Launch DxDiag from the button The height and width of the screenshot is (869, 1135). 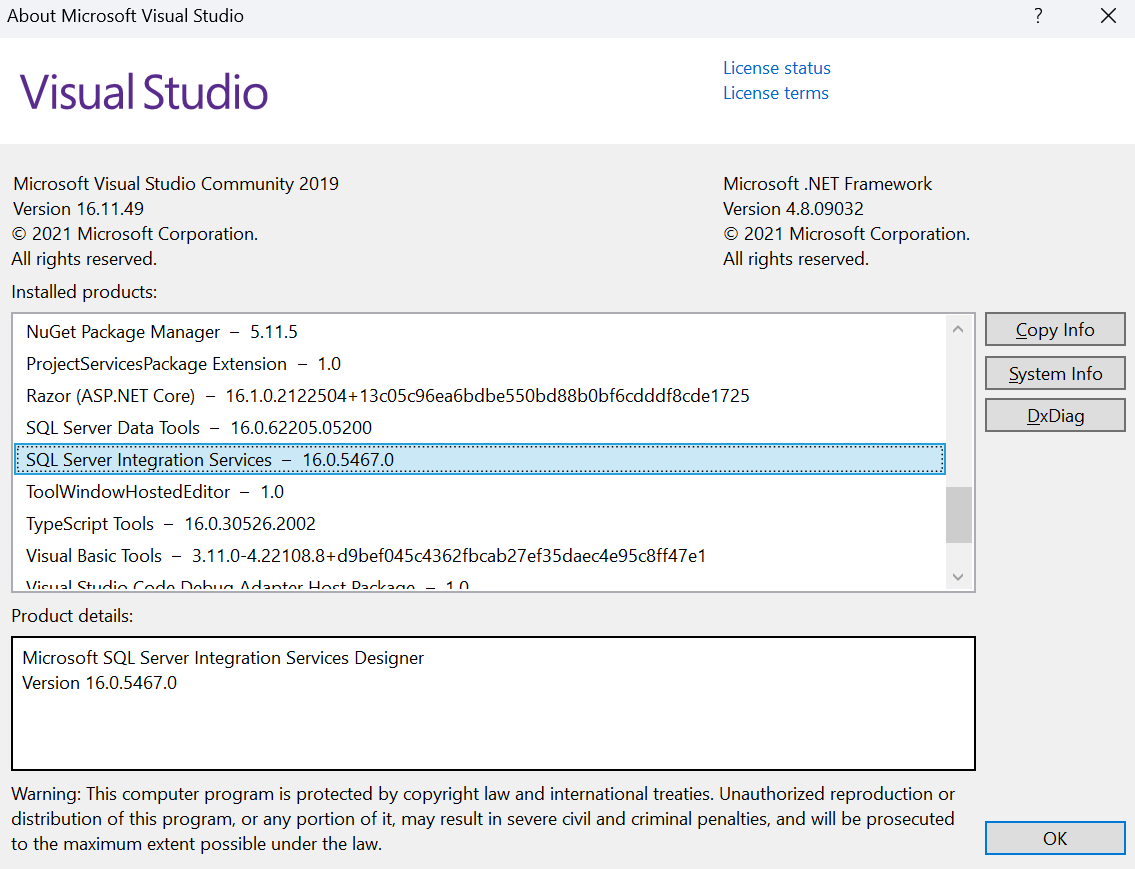[1054, 416]
